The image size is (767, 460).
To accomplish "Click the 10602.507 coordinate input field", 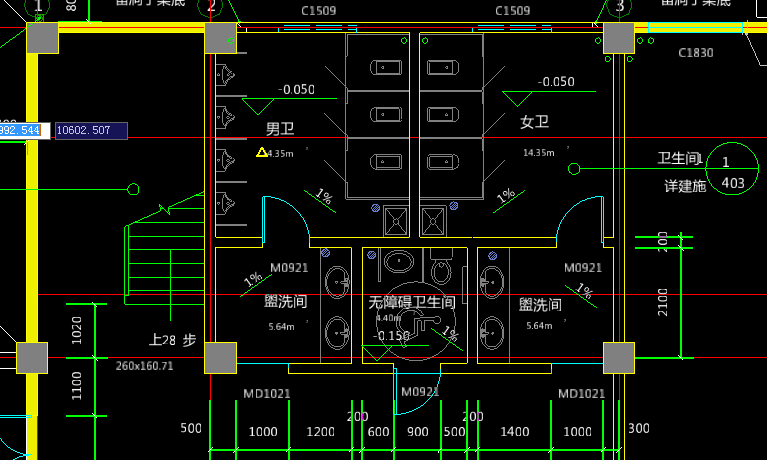I will 91,131.
